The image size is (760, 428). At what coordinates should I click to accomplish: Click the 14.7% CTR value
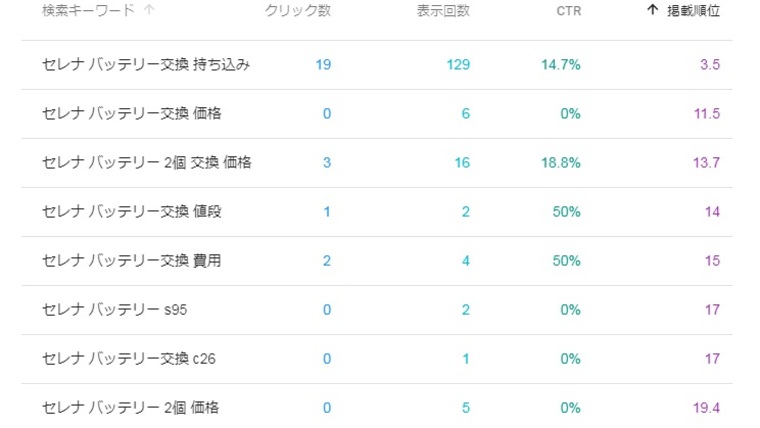pyautogui.click(x=561, y=65)
